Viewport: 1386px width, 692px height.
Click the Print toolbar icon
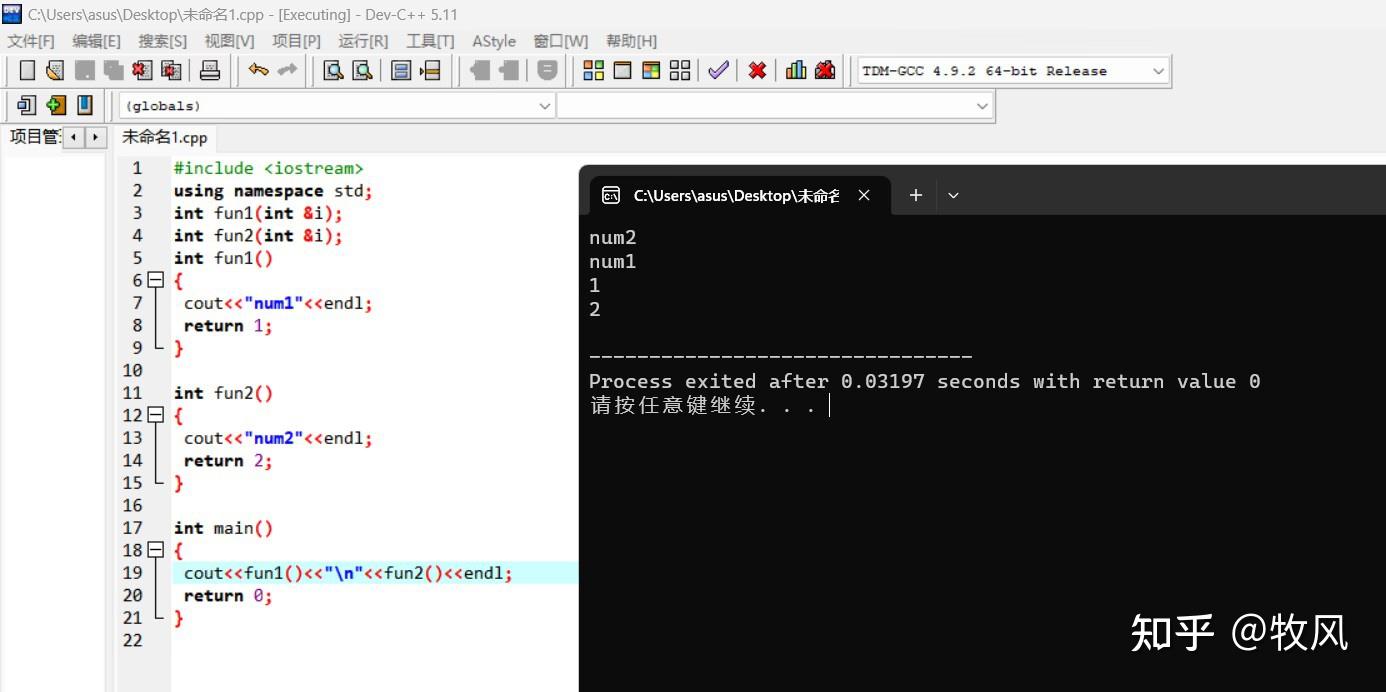pyautogui.click(x=210, y=70)
